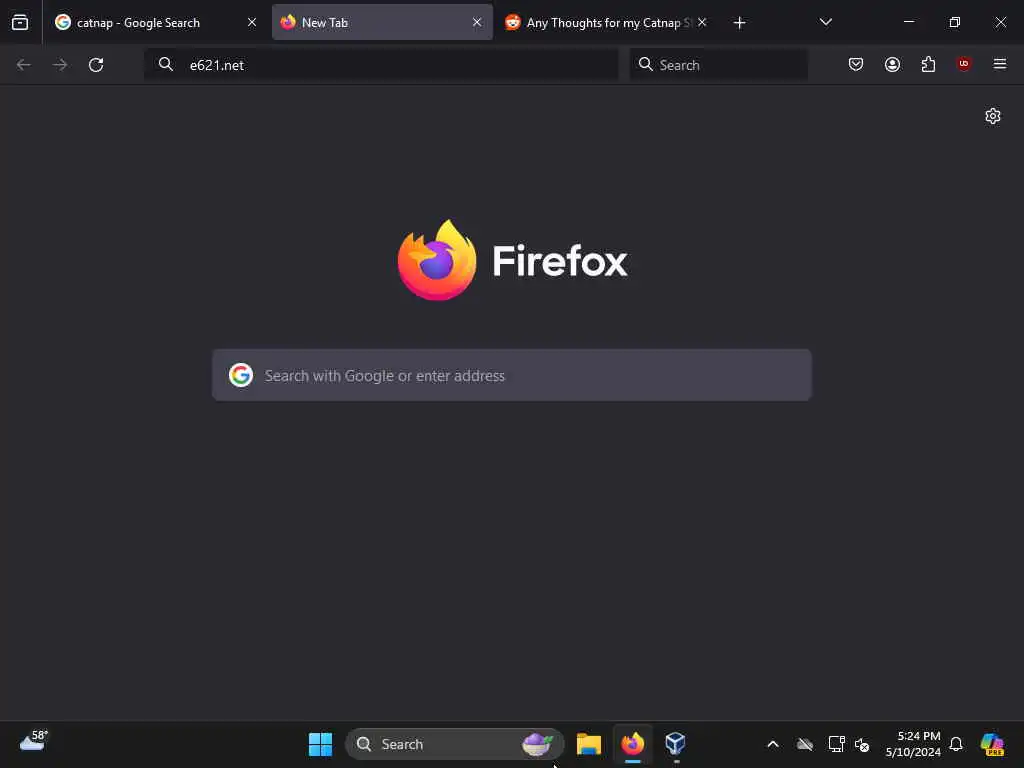
Task: Select the New Tab tab
Action: (x=382, y=22)
